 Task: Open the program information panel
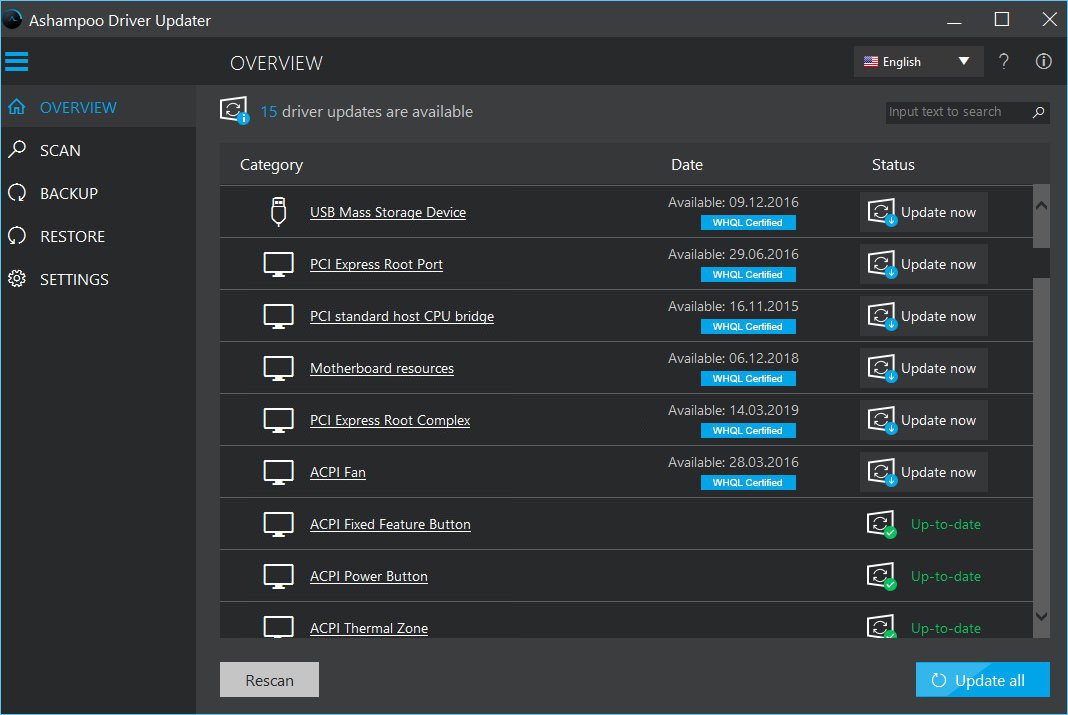pyautogui.click(x=1043, y=61)
